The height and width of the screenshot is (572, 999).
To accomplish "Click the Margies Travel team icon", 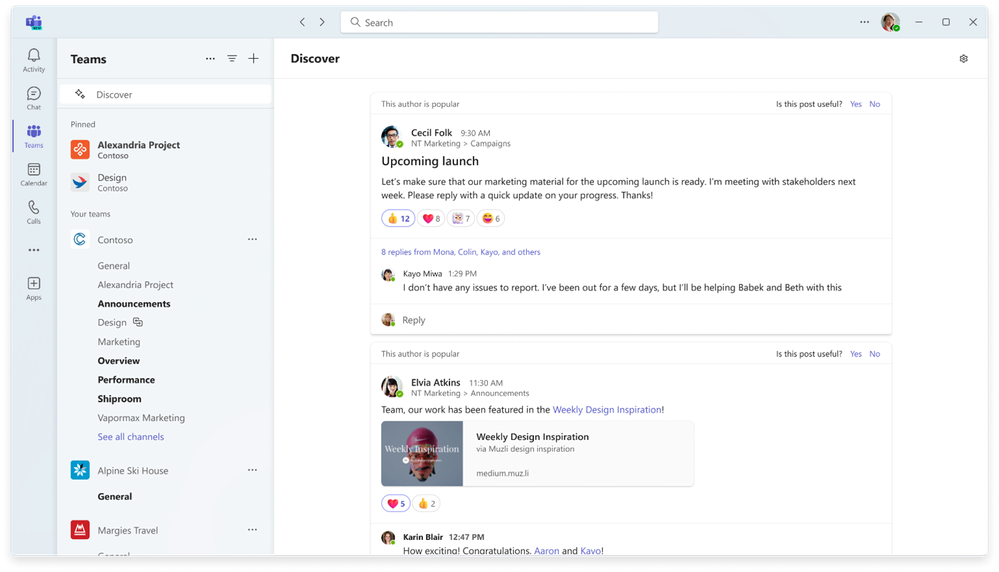I will coord(80,529).
